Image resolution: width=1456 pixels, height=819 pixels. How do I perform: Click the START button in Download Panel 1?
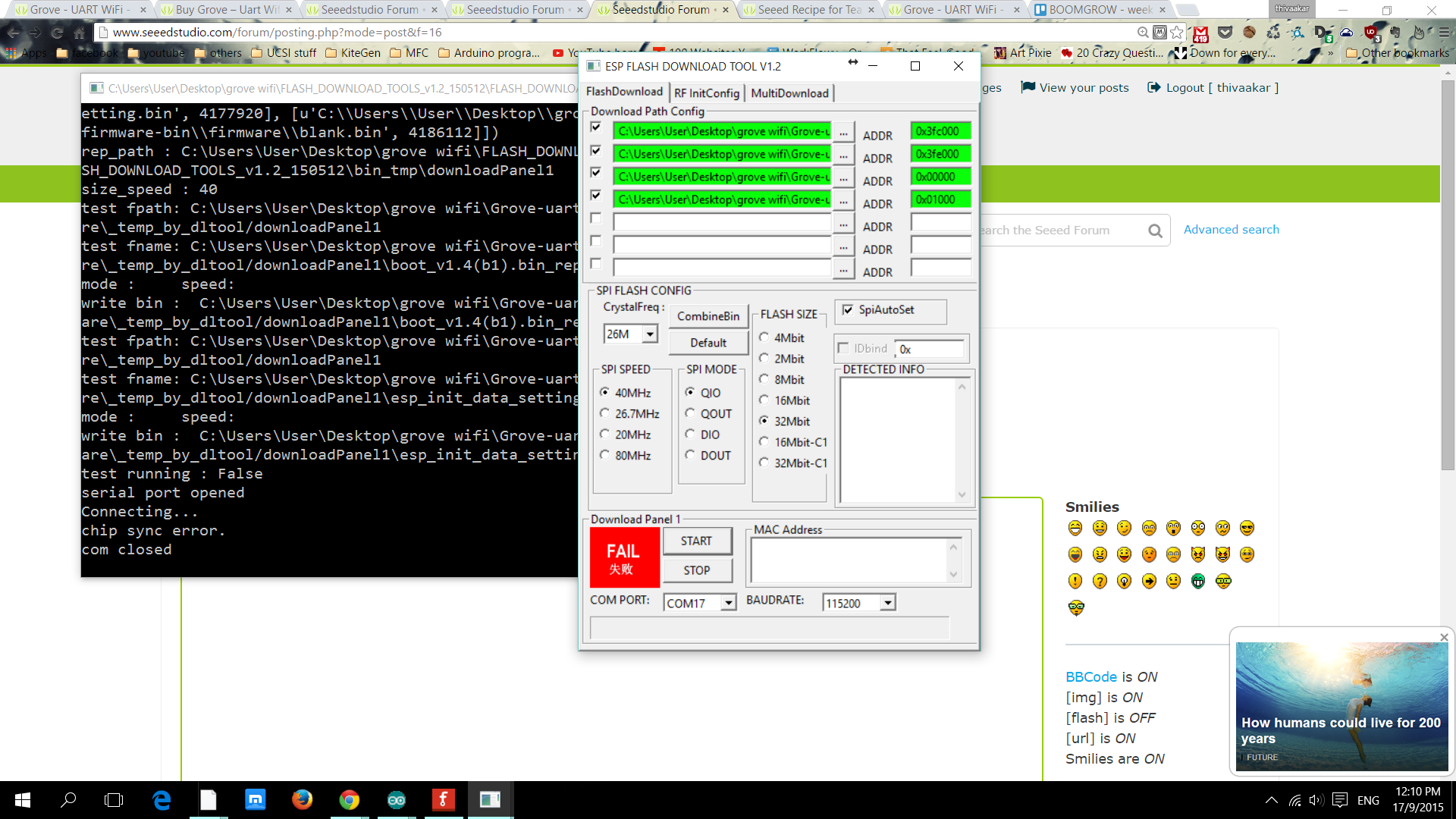[697, 540]
